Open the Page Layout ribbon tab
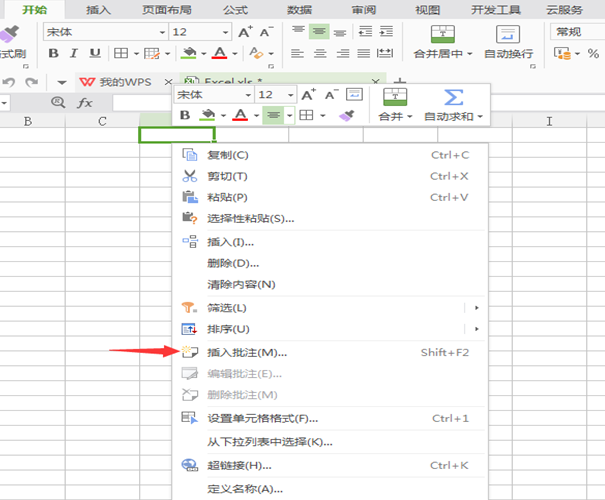Screen dimensions: 605x500 [167, 10]
